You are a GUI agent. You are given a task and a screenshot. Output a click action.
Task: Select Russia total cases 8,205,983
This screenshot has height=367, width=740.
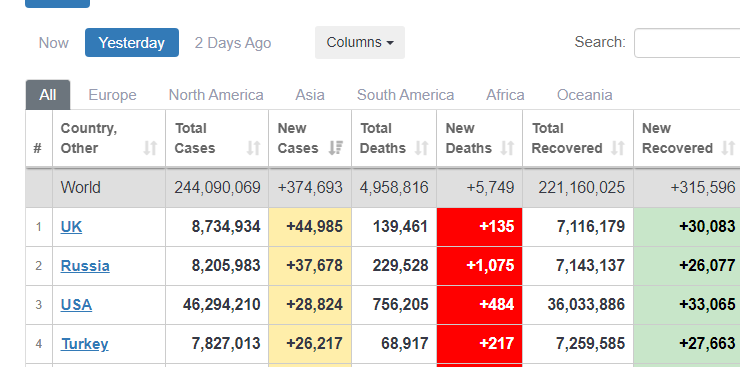226,266
